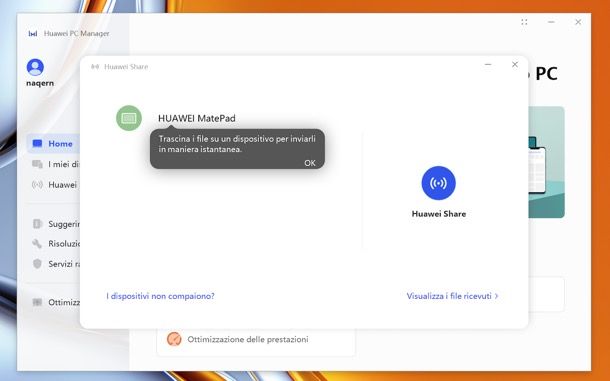Click the HUAWEI MatePad device name
Image resolution: width=610 pixels, height=381 pixels.
click(x=197, y=118)
